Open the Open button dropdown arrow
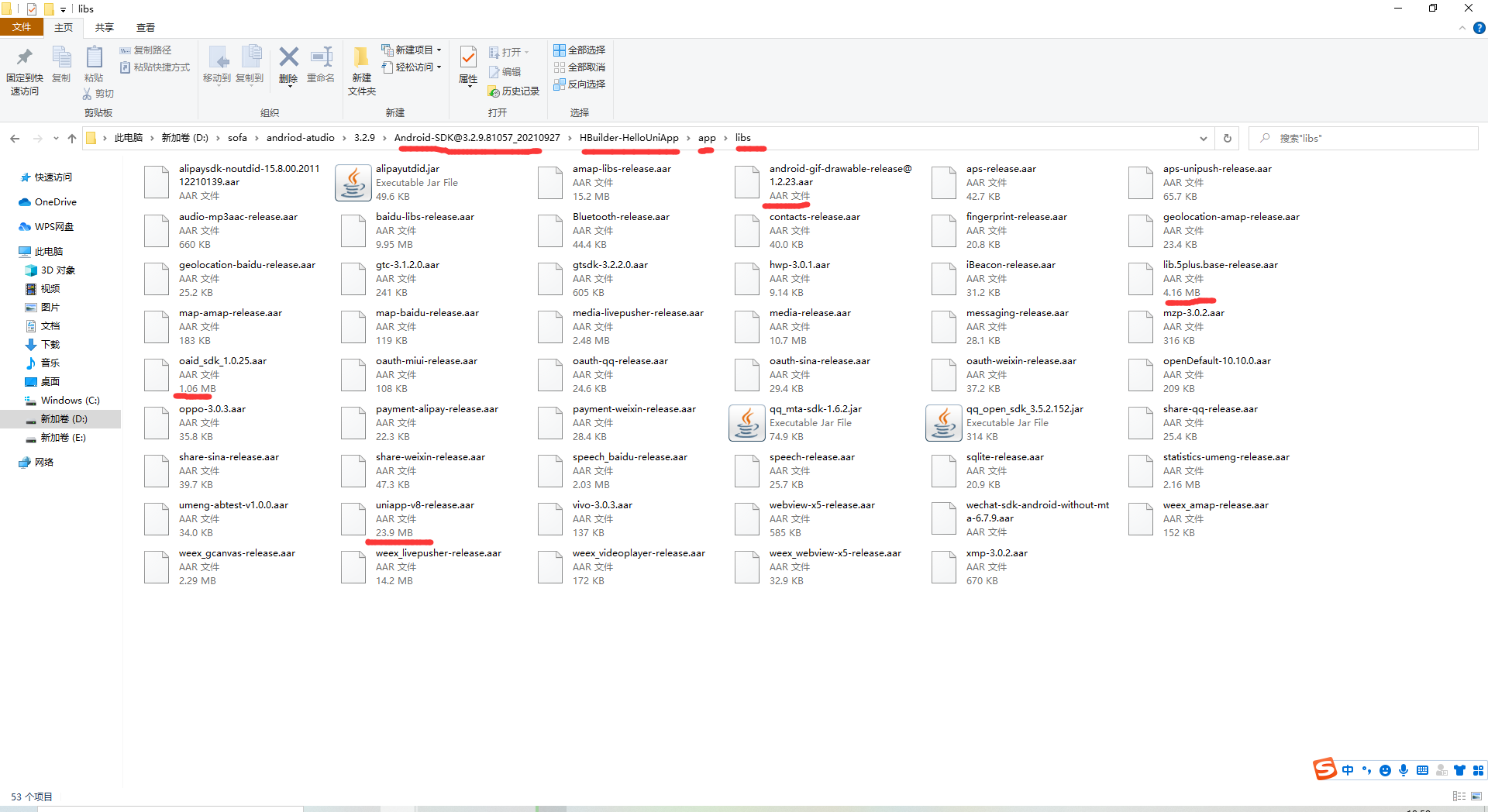Viewport: 1488px width, 812px height. pyautogui.click(x=527, y=53)
